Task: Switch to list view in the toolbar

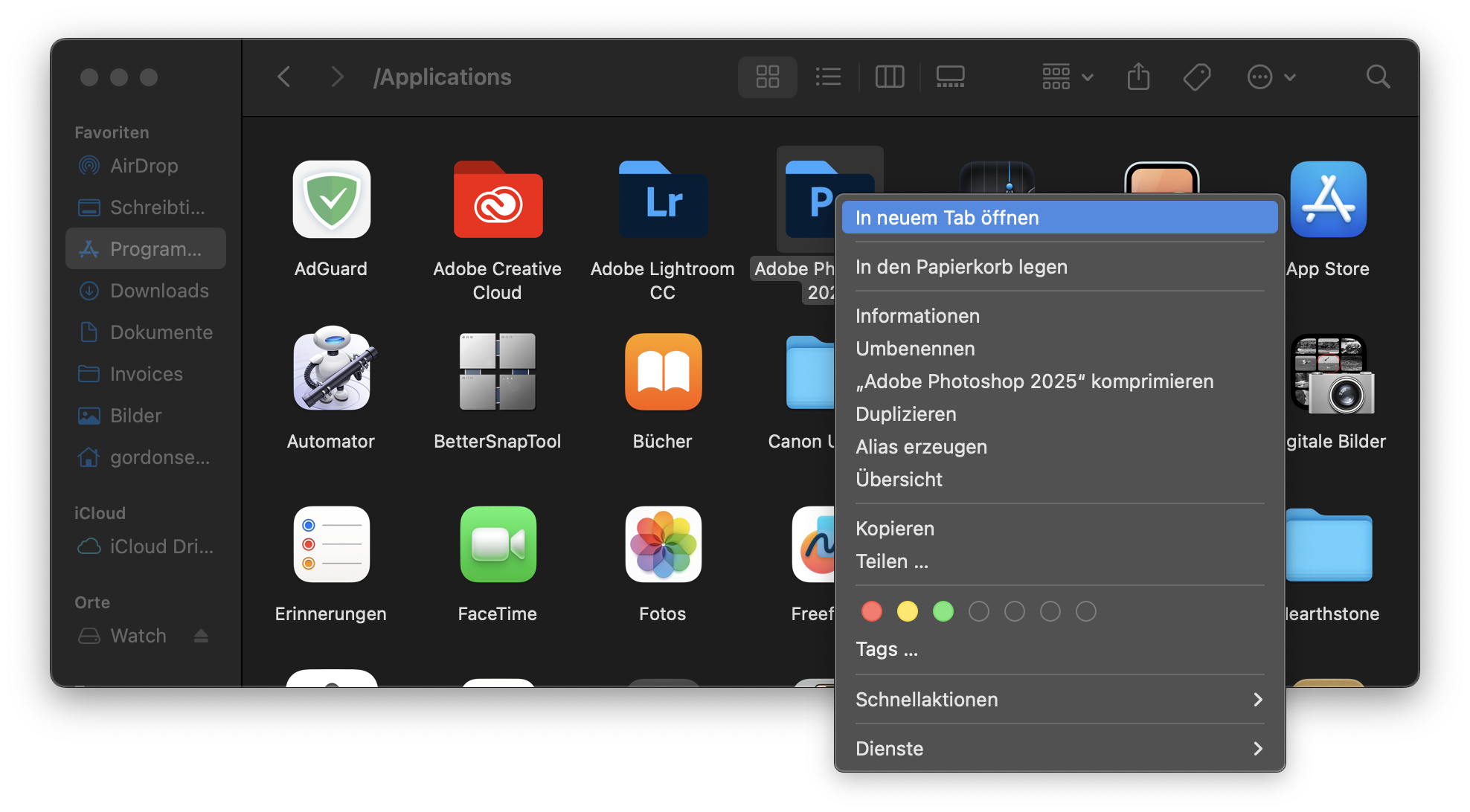Action: (829, 77)
